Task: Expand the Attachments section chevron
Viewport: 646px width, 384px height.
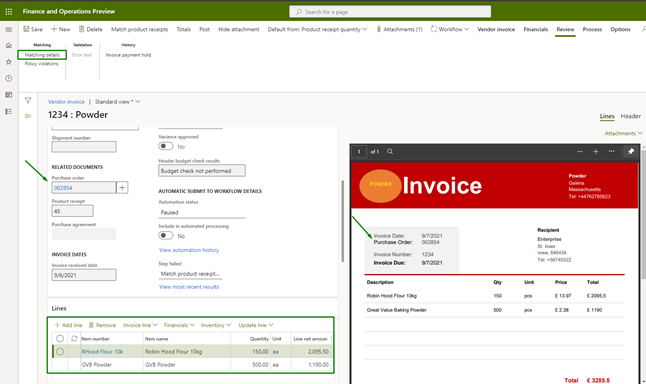Action: (640, 133)
